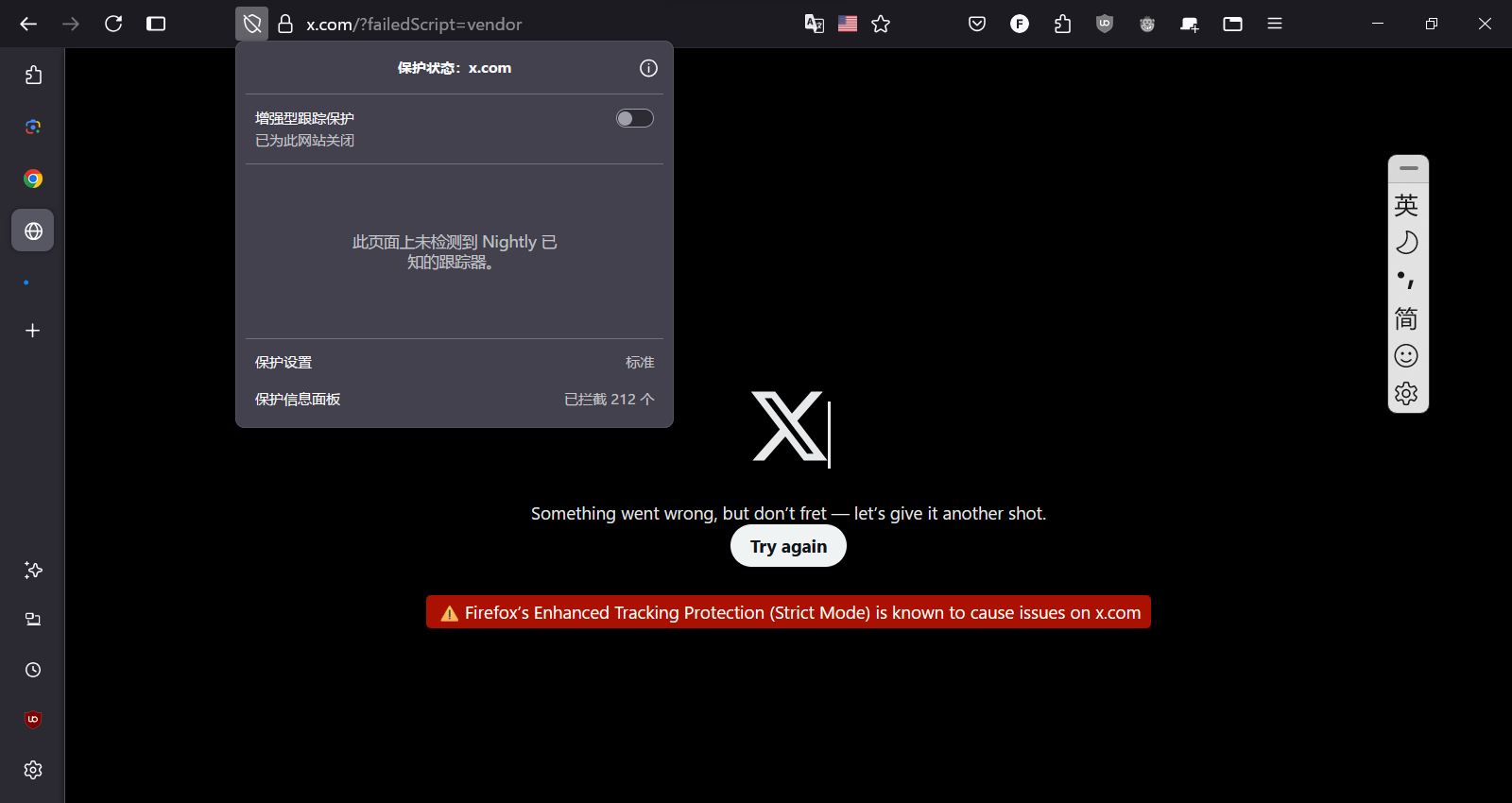1512x803 pixels.
Task: Toggle simplified Chinese 简 mode
Action: (1406, 318)
